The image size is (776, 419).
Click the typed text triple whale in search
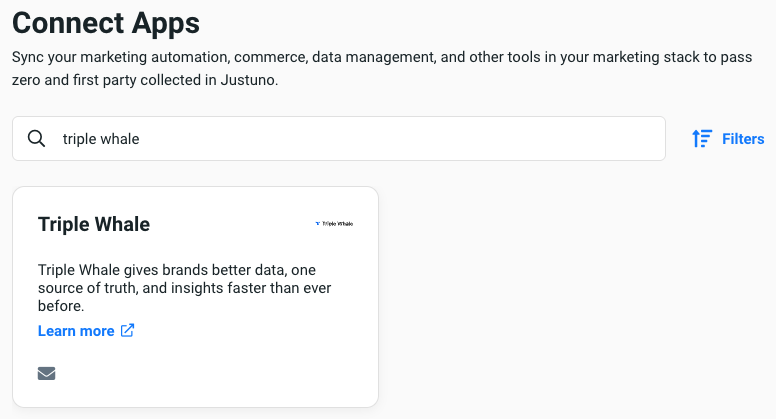[101, 139]
